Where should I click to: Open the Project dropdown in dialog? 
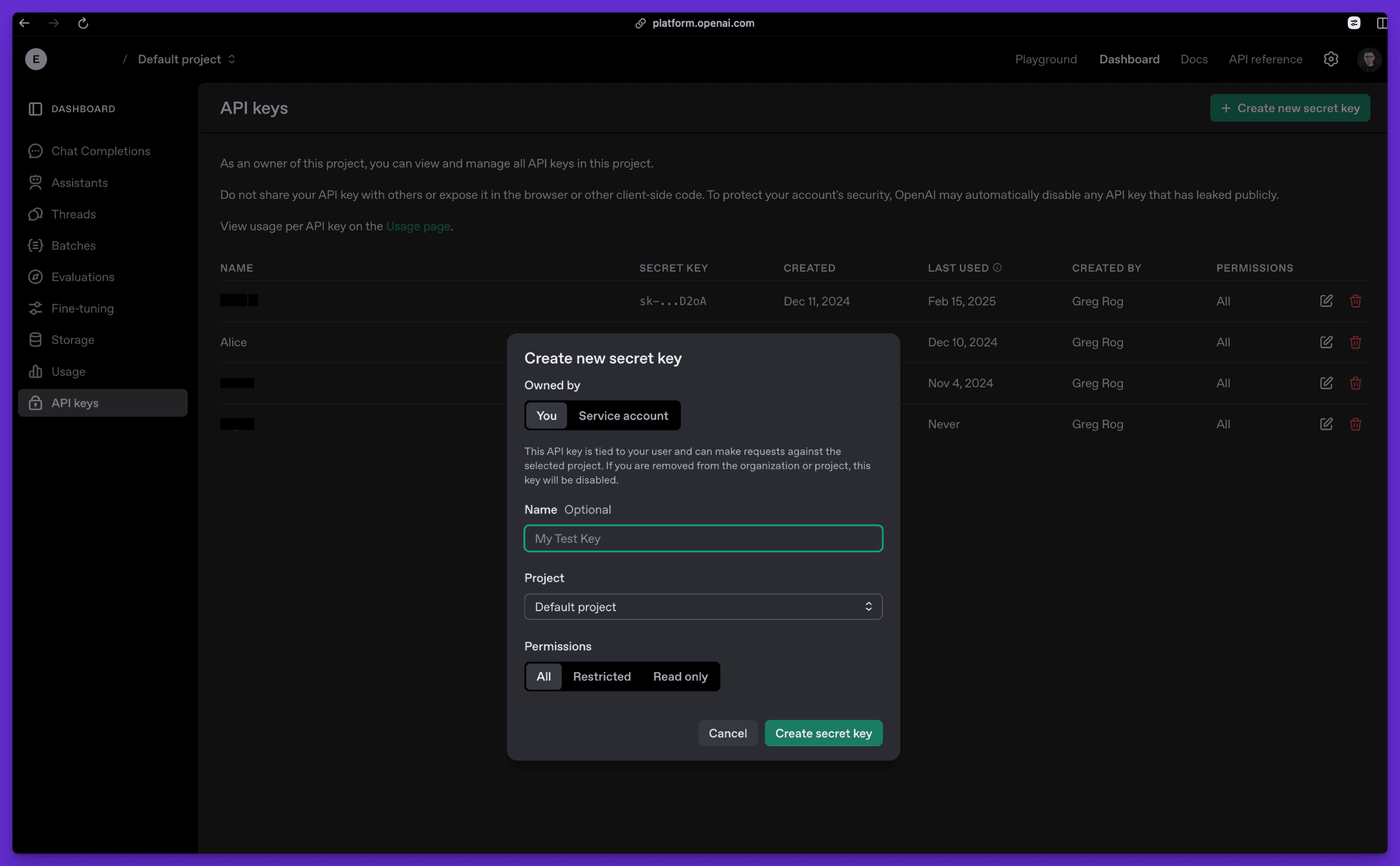tap(703, 606)
